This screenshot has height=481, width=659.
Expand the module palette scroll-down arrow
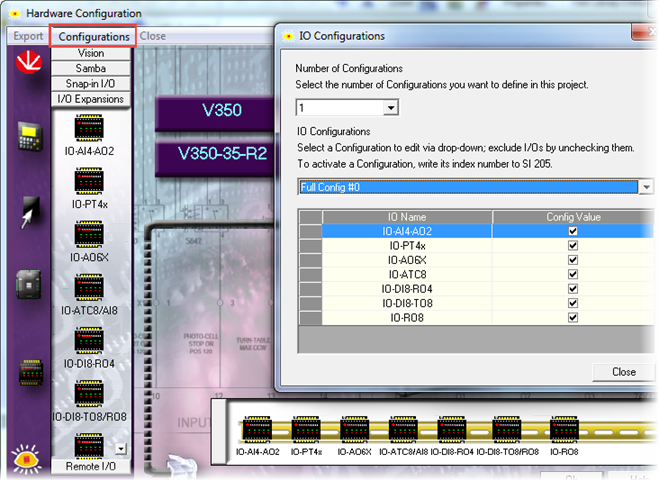121,449
